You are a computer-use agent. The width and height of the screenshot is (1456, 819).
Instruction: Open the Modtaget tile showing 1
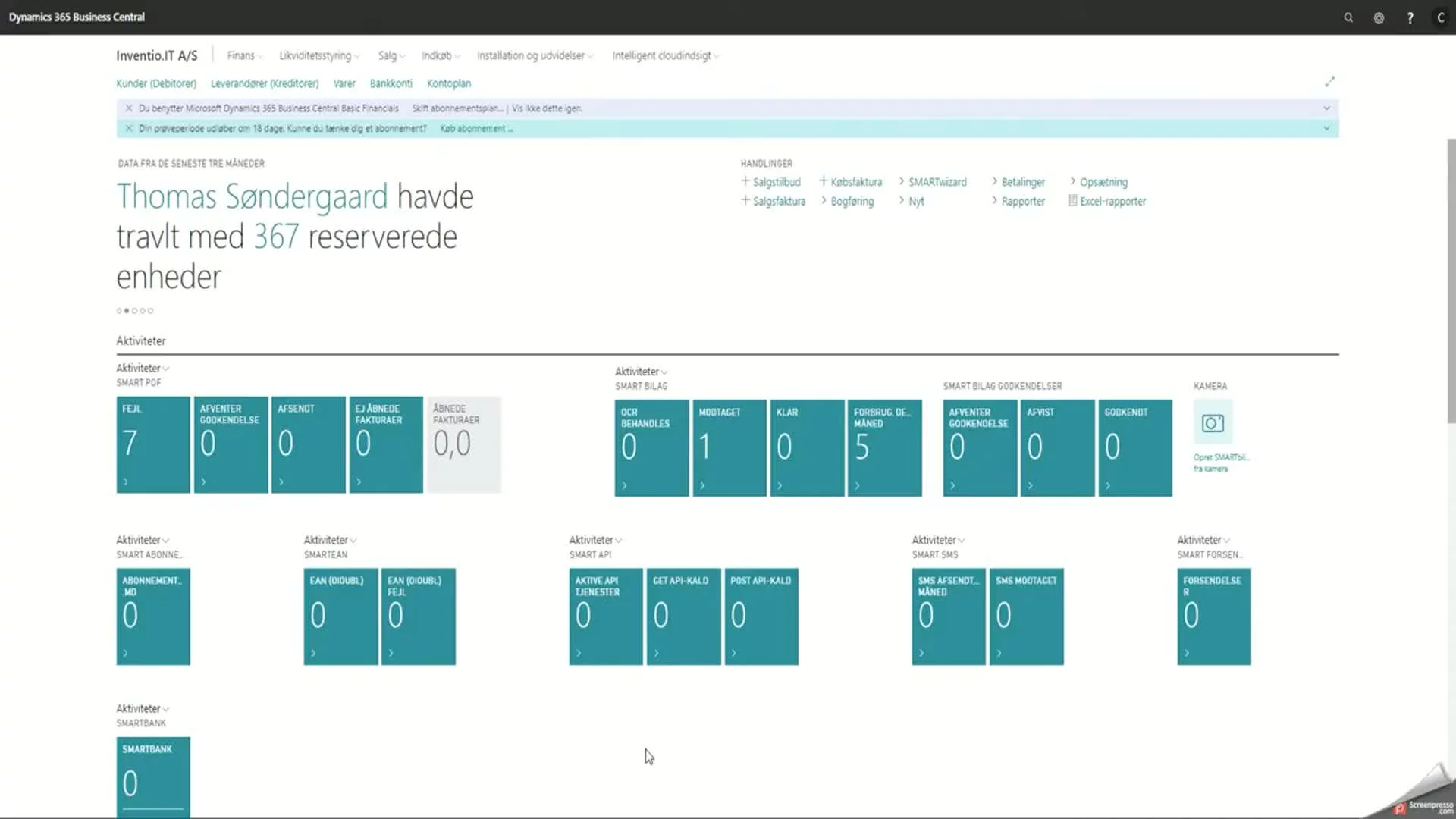[730, 448]
